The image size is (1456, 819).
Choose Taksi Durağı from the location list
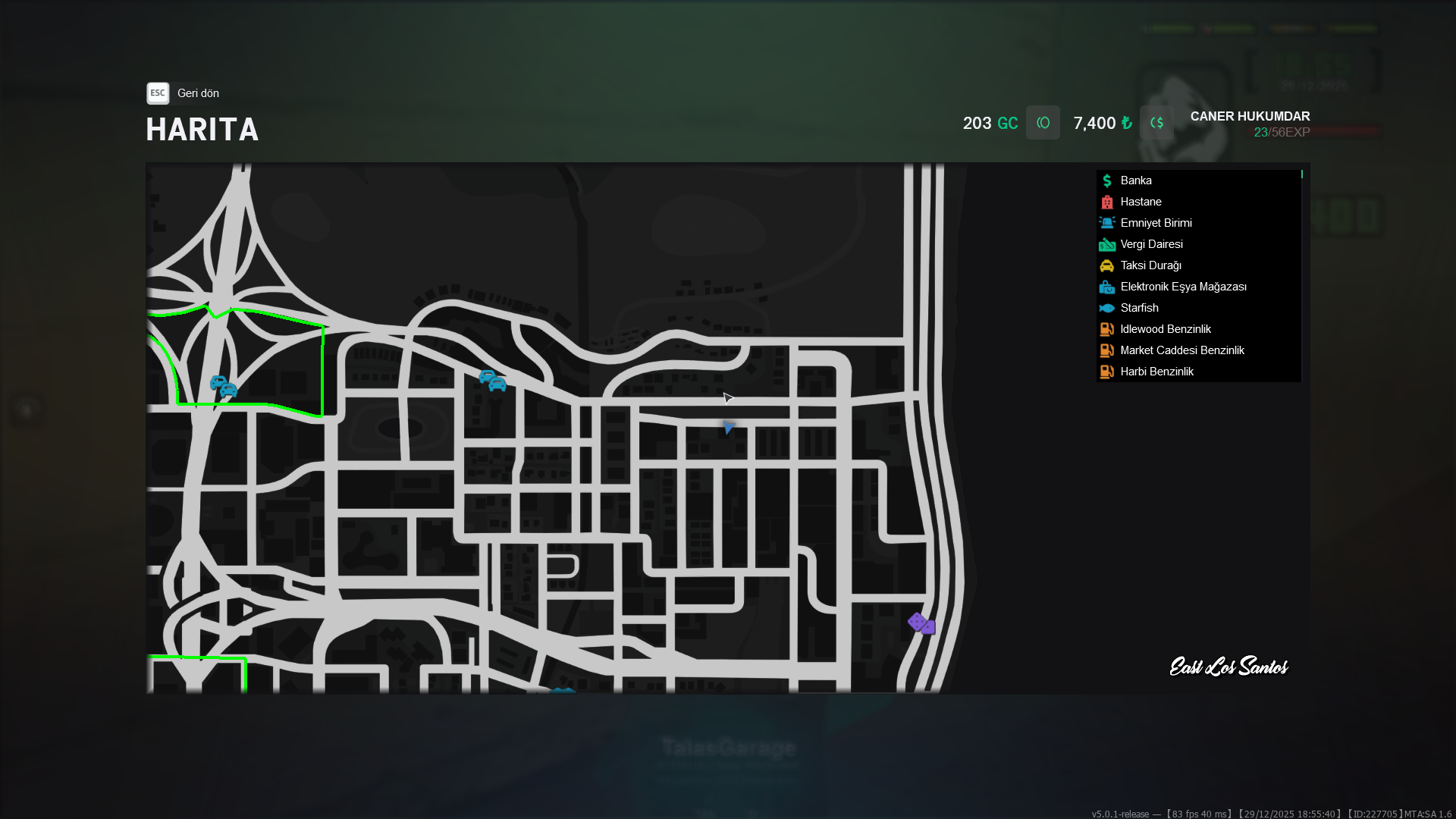pos(1151,265)
